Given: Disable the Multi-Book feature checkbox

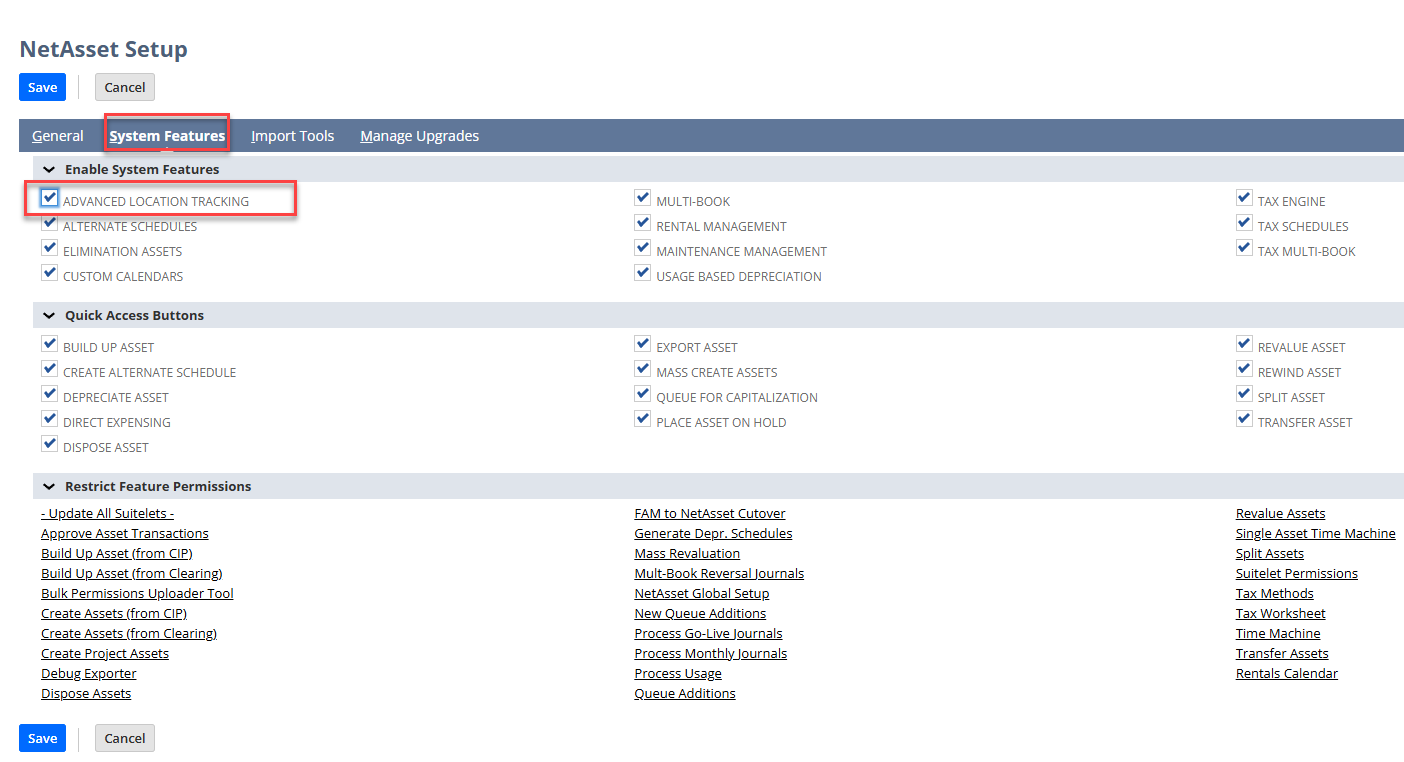Looking at the screenshot, I should point(643,197).
